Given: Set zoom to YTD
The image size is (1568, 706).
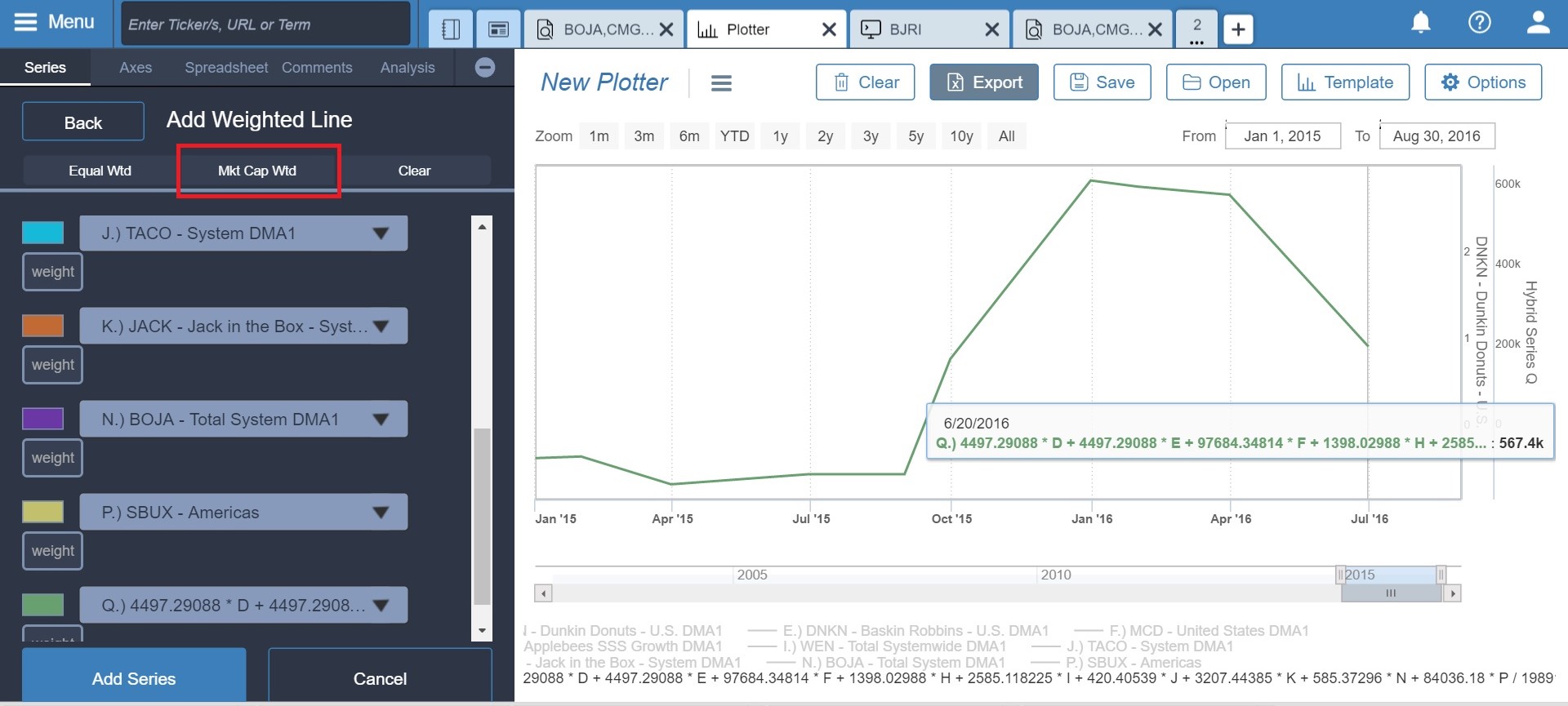Looking at the screenshot, I should (735, 136).
